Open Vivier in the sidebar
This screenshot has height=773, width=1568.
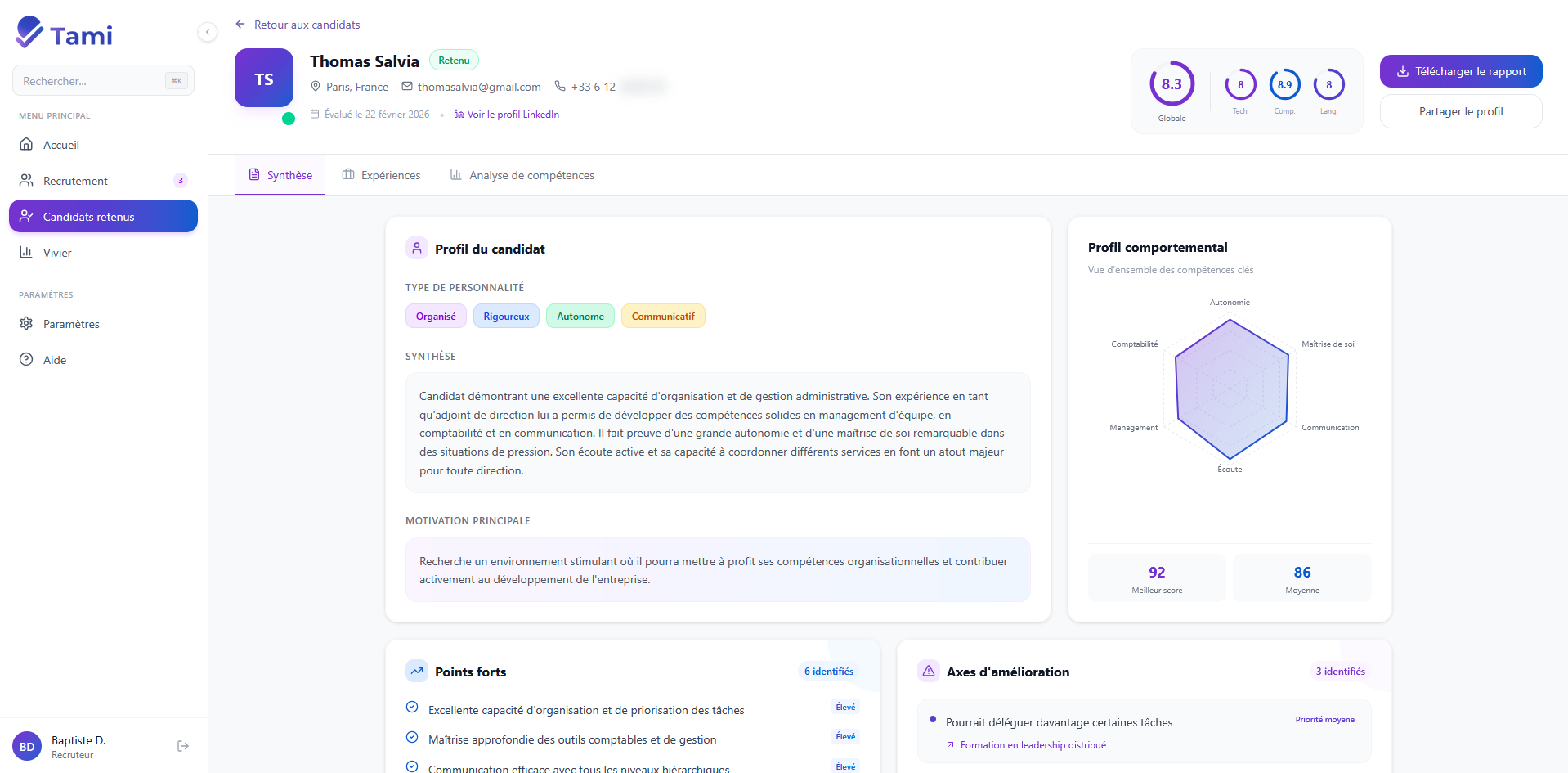click(x=57, y=253)
